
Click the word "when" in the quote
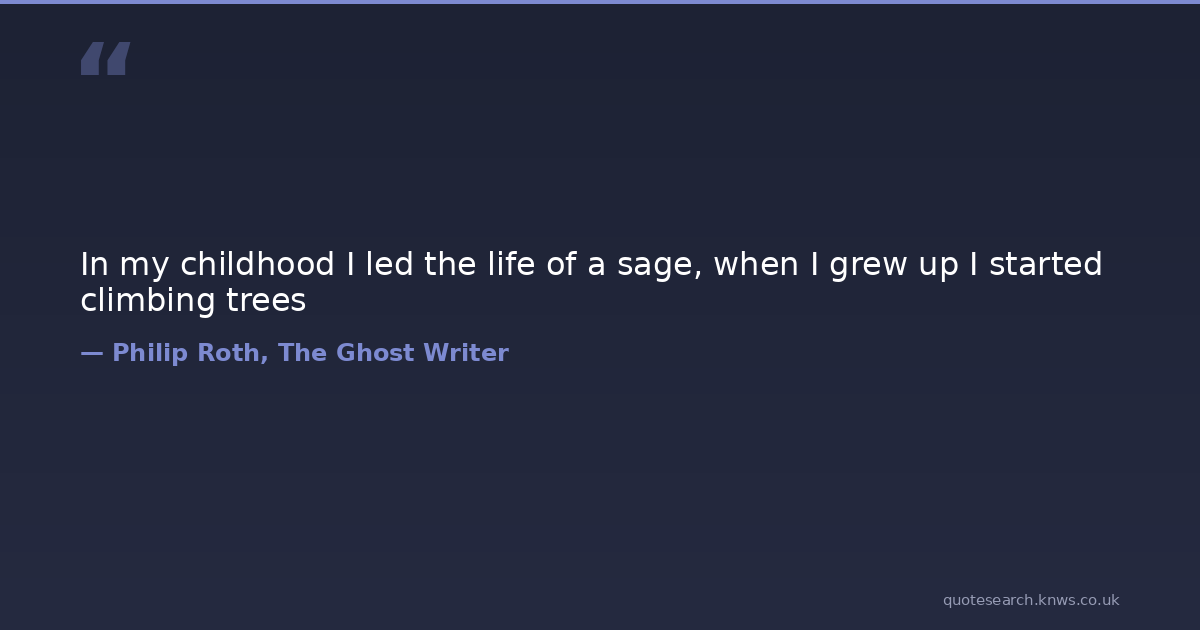pos(750,265)
